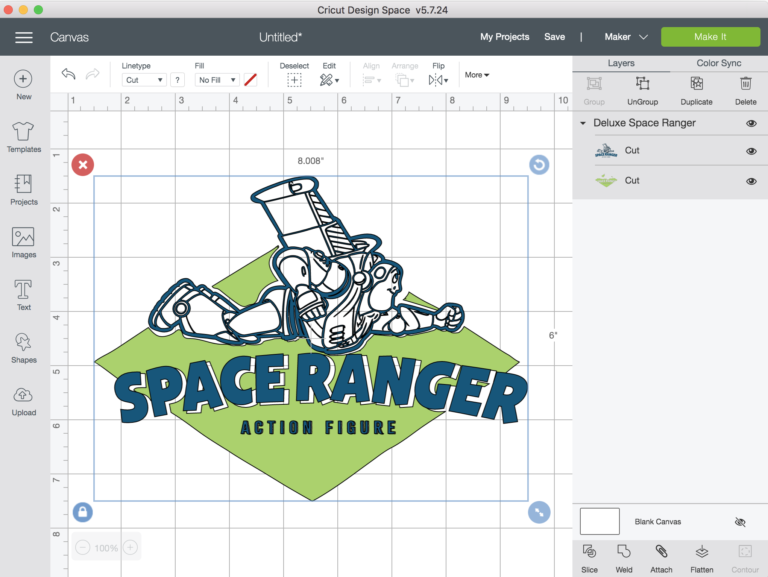
Task: Open the Maker machine selector dropdown
Action: tap(626, 37)
